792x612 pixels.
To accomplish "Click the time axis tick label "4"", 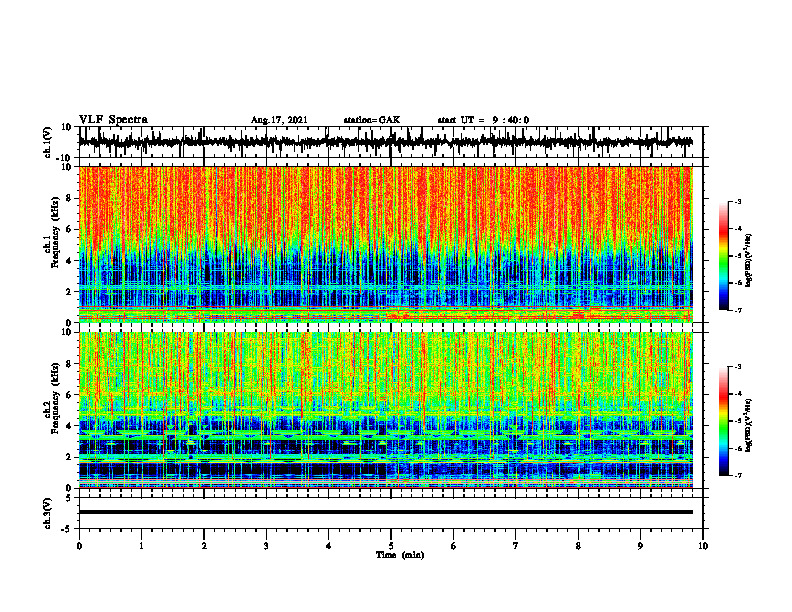I will pos(329,546).
